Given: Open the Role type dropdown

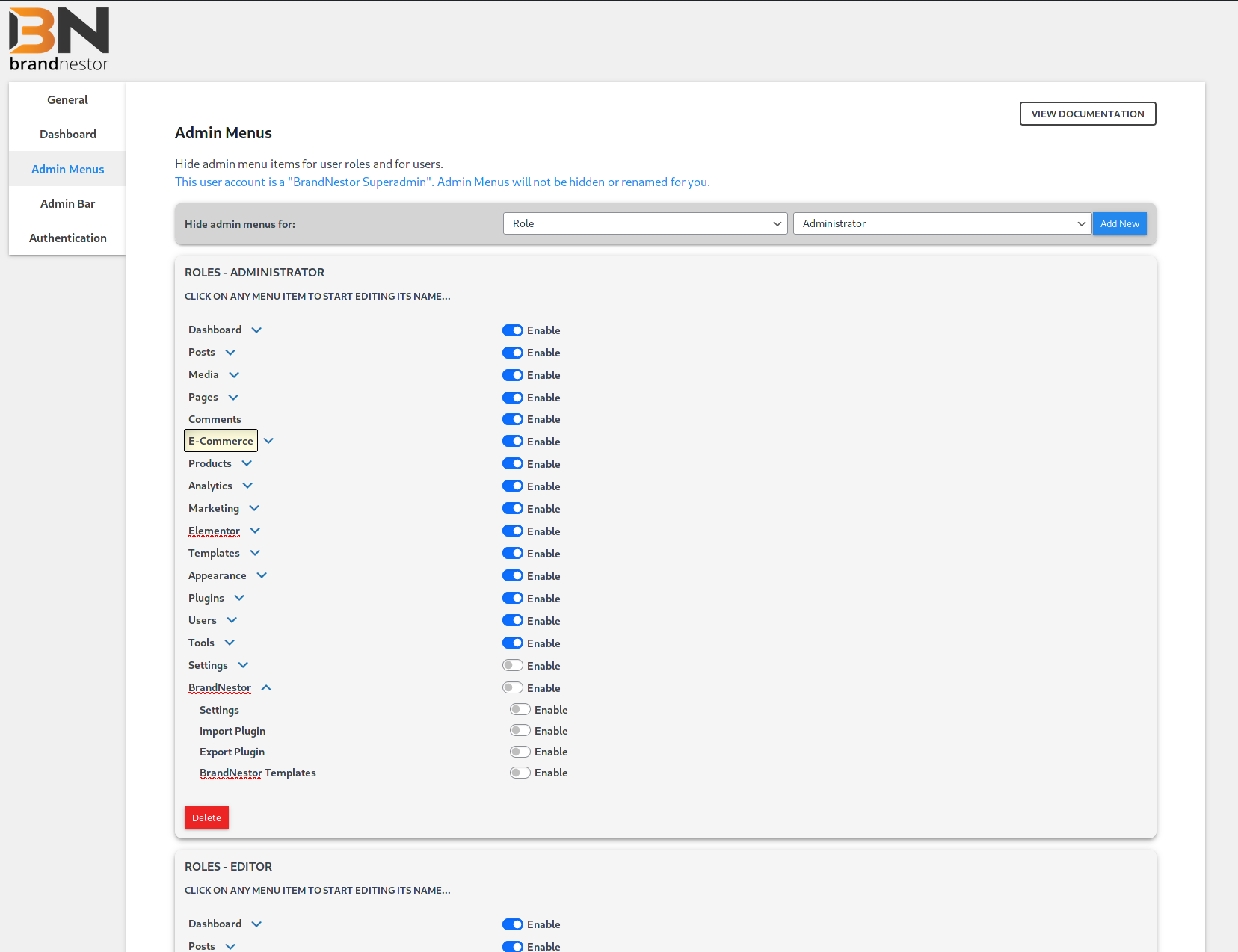Looking at the screenshot, I should tap(645, 223).
